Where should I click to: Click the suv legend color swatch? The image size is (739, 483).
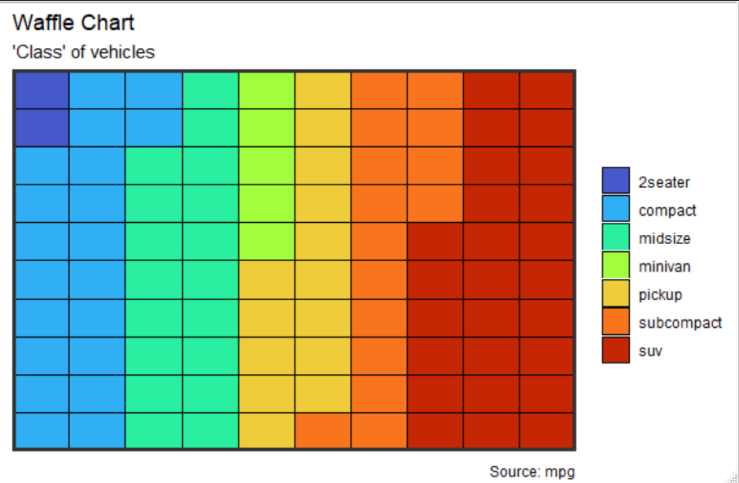(x=616, y=350)
